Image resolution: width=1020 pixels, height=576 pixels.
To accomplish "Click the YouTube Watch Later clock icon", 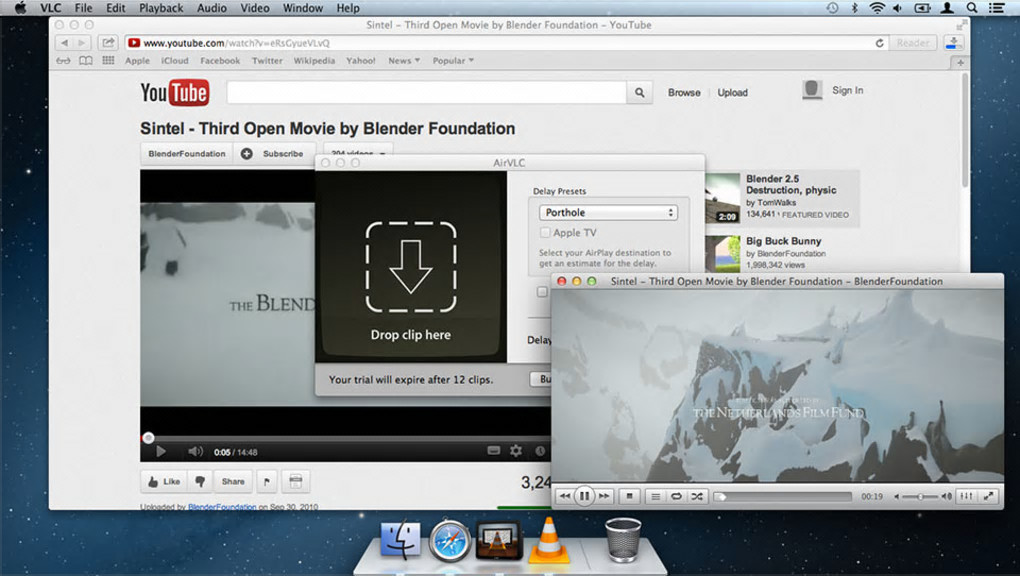I will (x=539, y=450).
